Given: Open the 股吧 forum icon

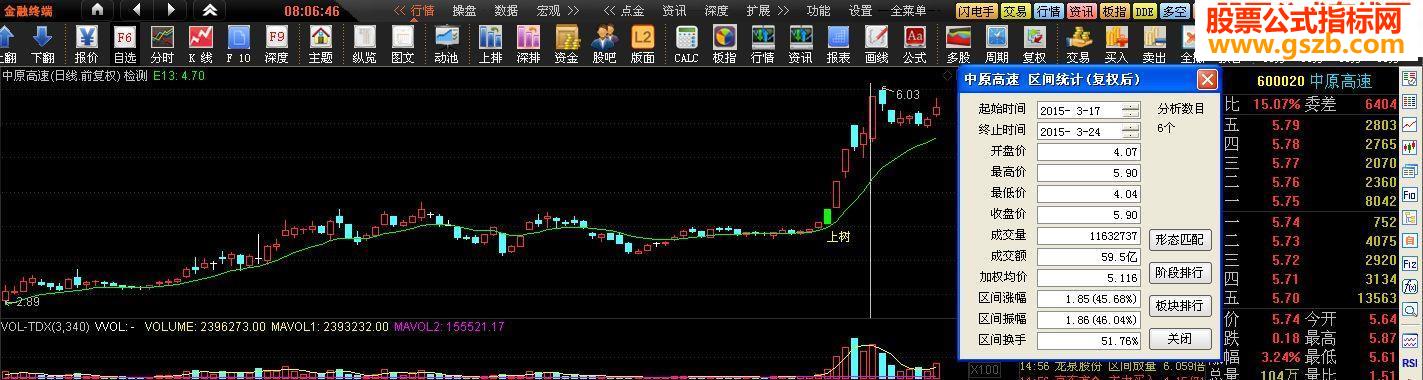Looking at the screenshot, I should pyautogui.click(x=604, y=44).
